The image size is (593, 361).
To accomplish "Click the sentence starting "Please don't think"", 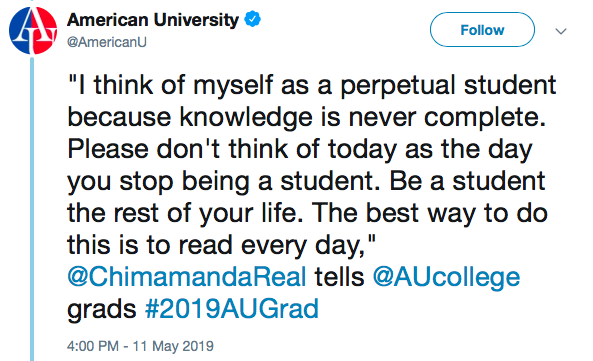I will pyautogui.click(x=306, y=165).
